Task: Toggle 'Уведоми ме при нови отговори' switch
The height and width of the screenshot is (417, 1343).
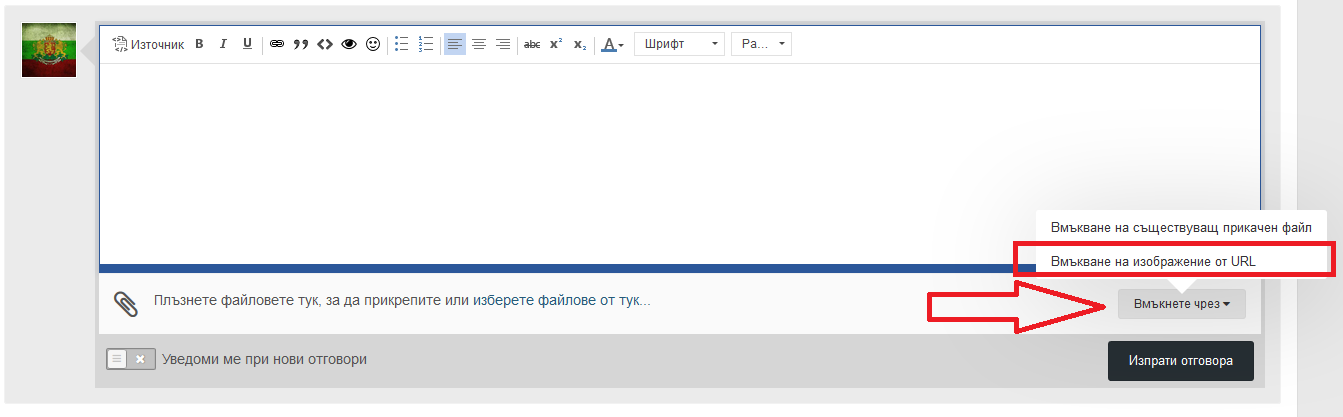Action: tap(131, 359)
